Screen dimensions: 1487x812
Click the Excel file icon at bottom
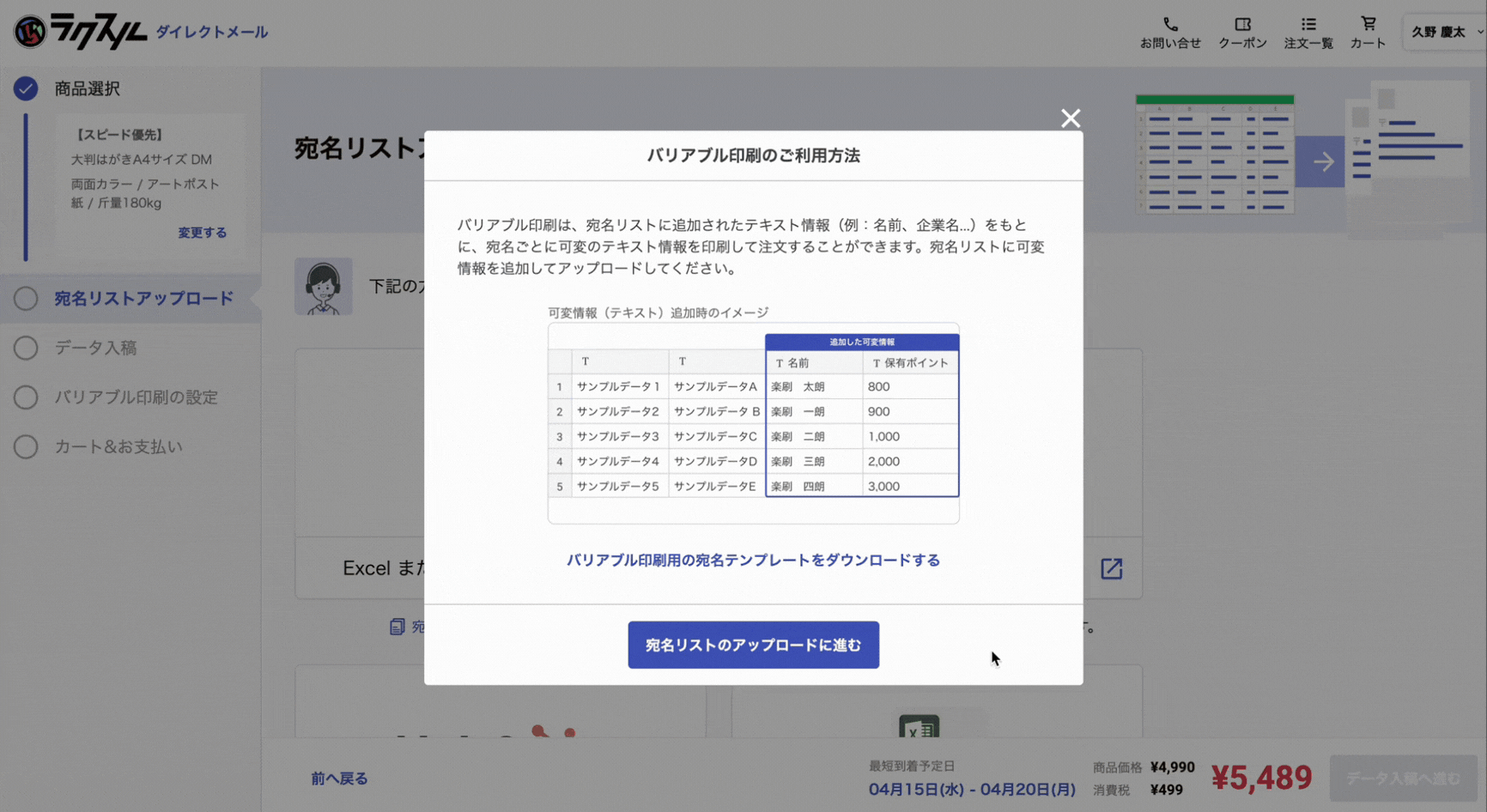click(919, 727)
